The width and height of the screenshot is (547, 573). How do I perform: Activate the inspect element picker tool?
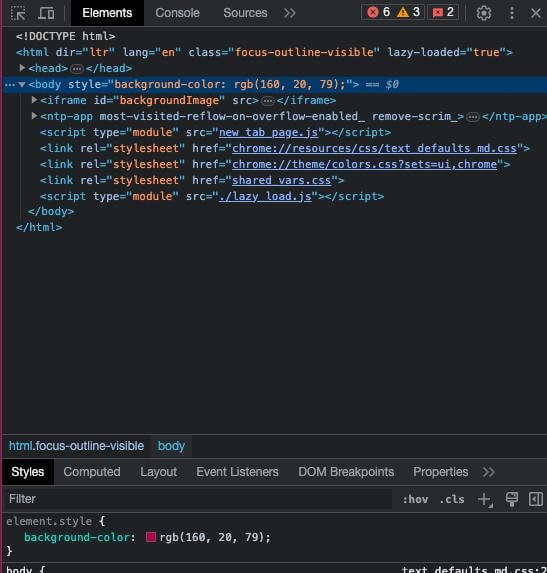pos(18,14)
